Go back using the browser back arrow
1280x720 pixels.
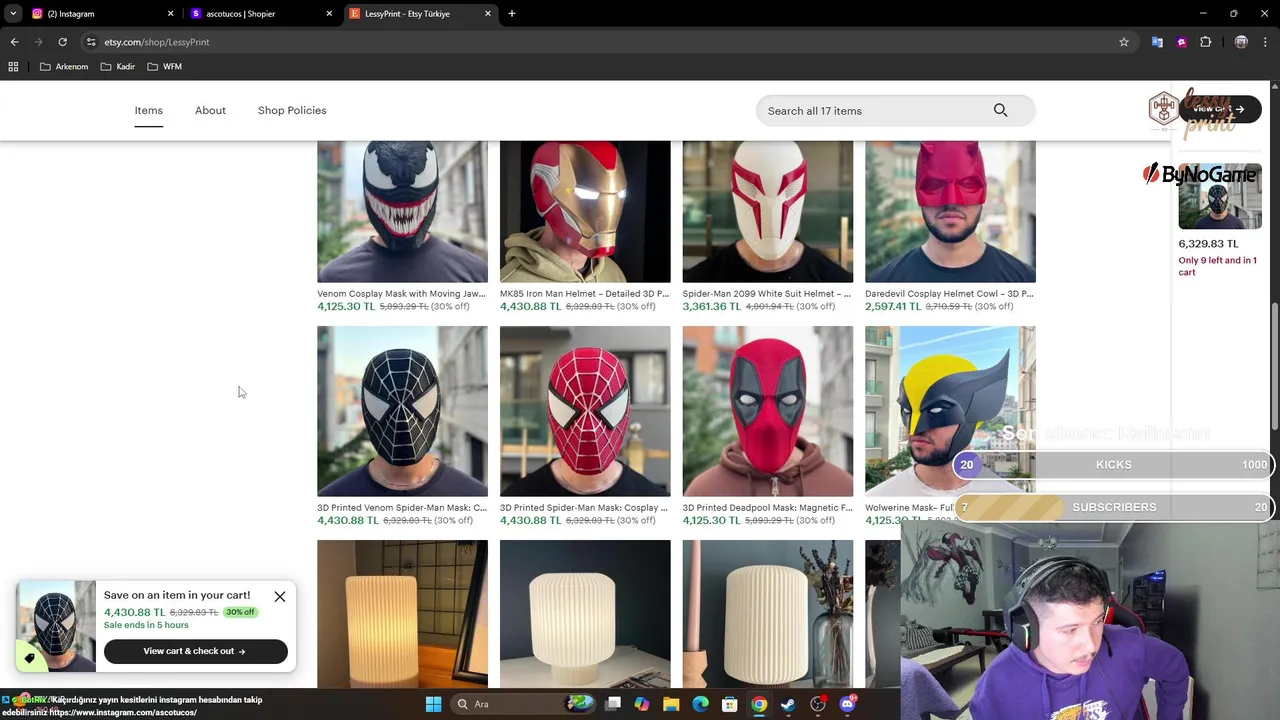(x=14, y=42)
